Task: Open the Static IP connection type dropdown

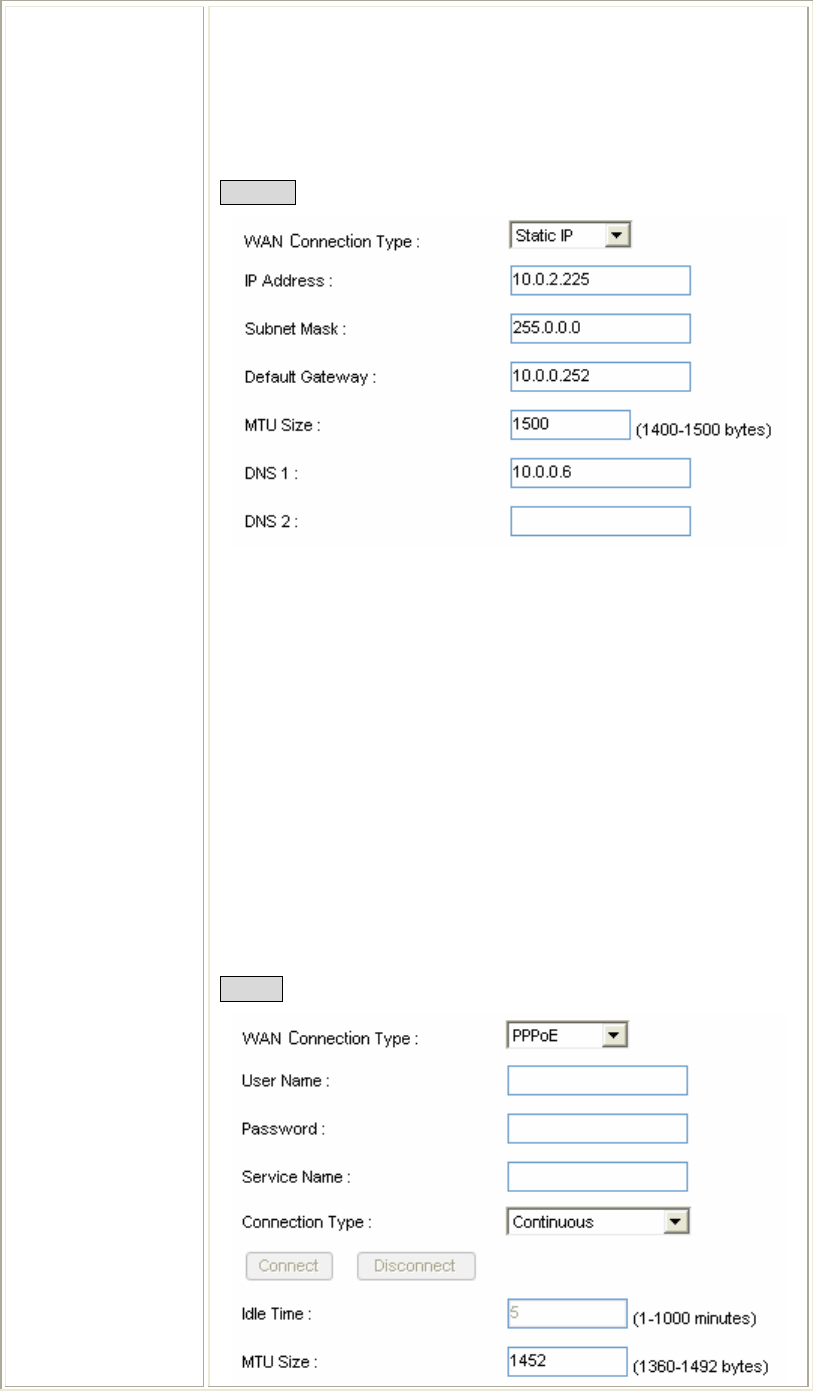Action: pyautogui.click(x=571, y=235)
